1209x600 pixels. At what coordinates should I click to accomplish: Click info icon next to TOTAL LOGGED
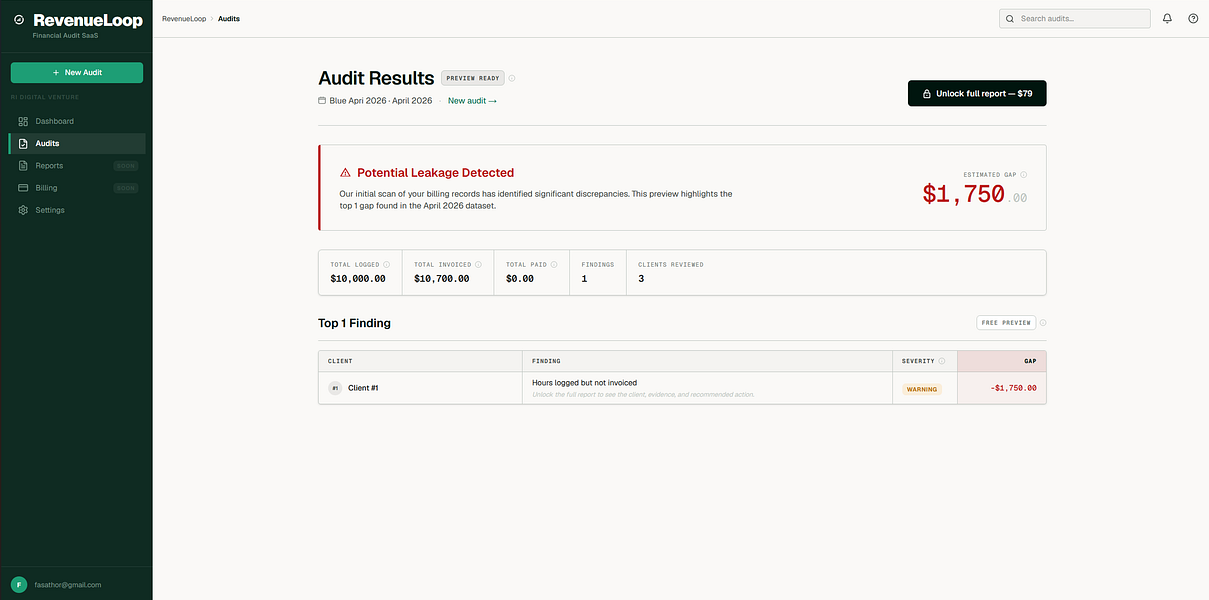point(387,265)
